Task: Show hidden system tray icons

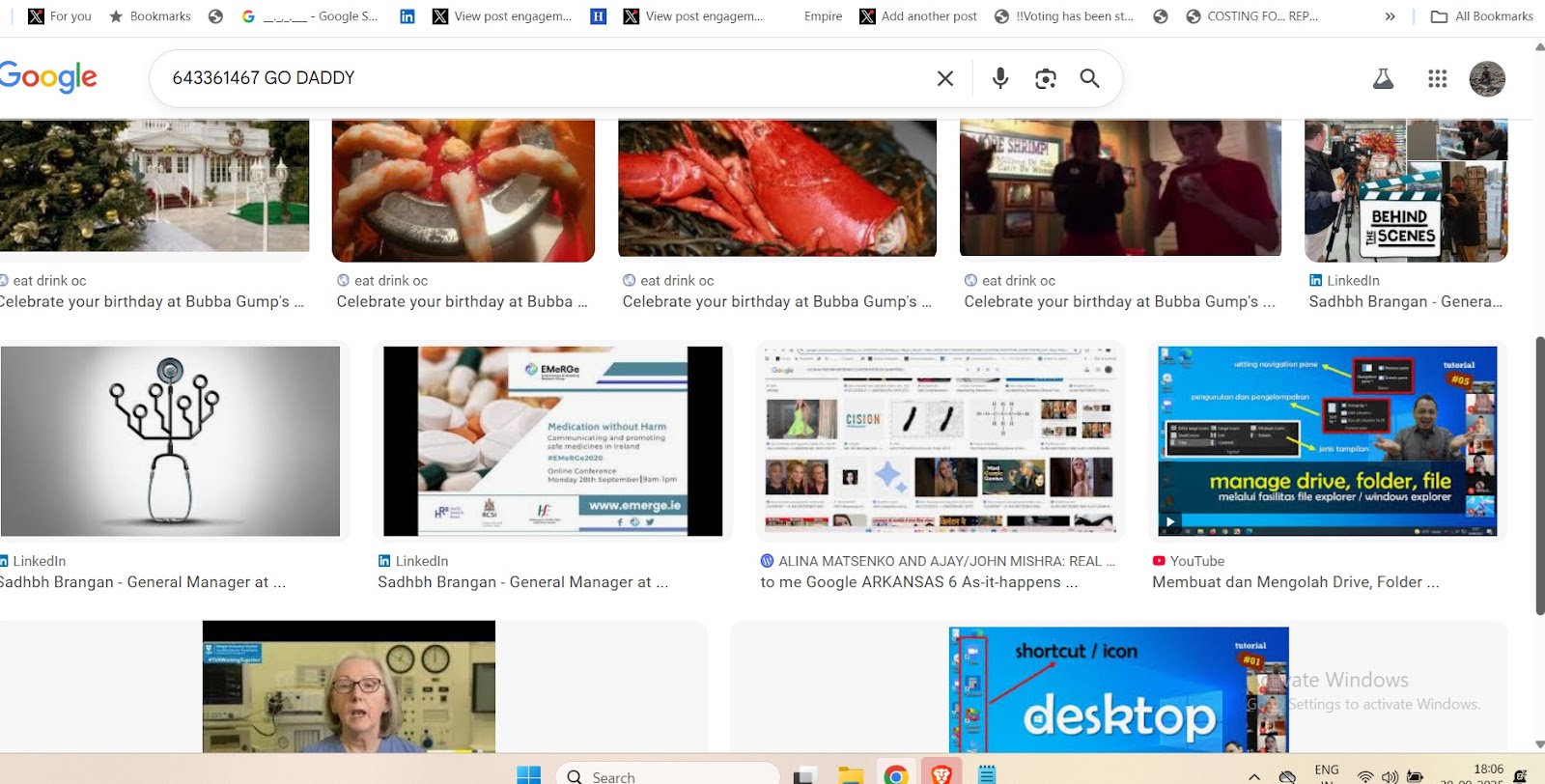Action: coord(1253,776)
